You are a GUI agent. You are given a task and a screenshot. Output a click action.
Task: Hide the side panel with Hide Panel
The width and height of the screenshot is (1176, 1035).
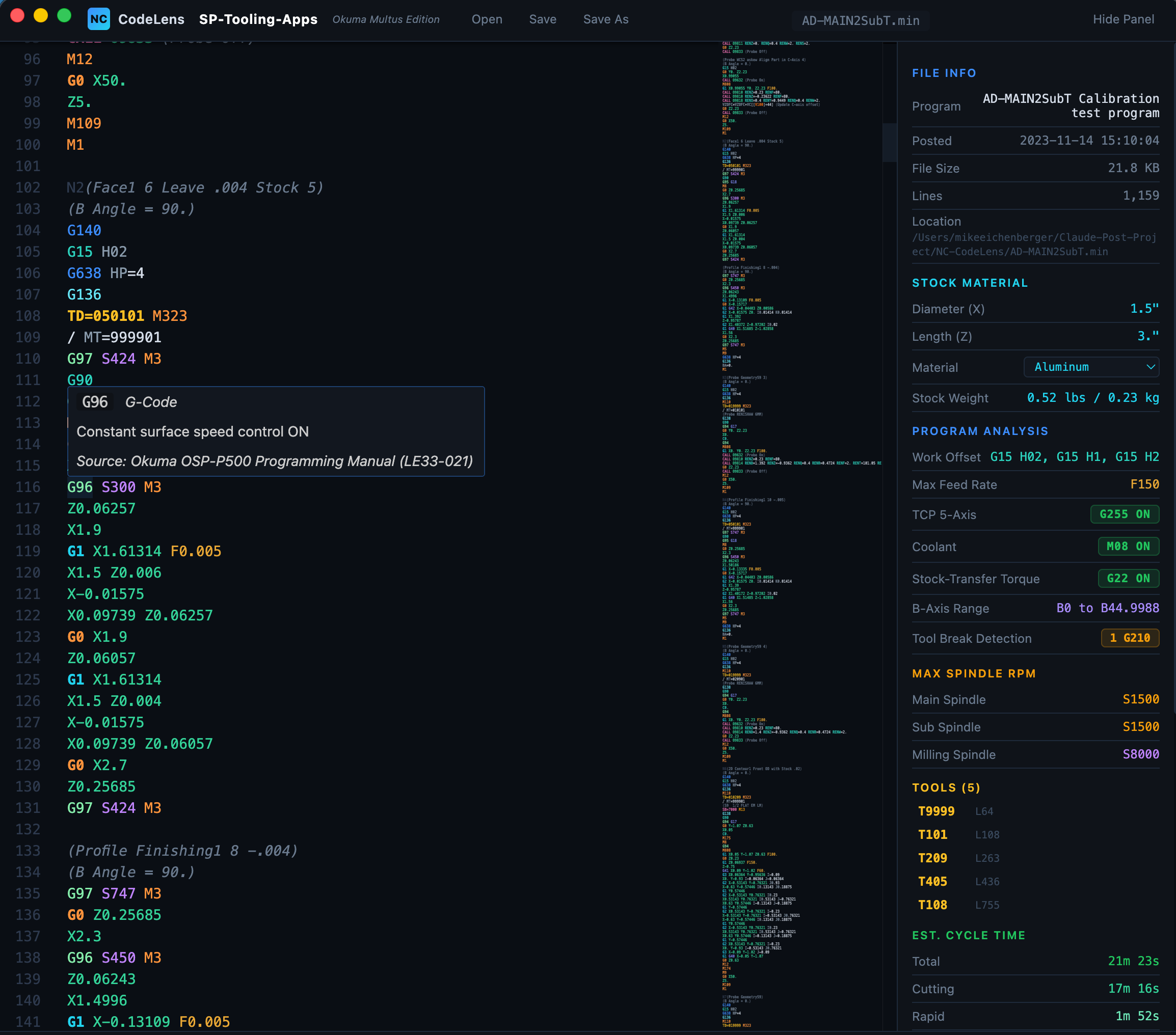tap(1123, 19)
